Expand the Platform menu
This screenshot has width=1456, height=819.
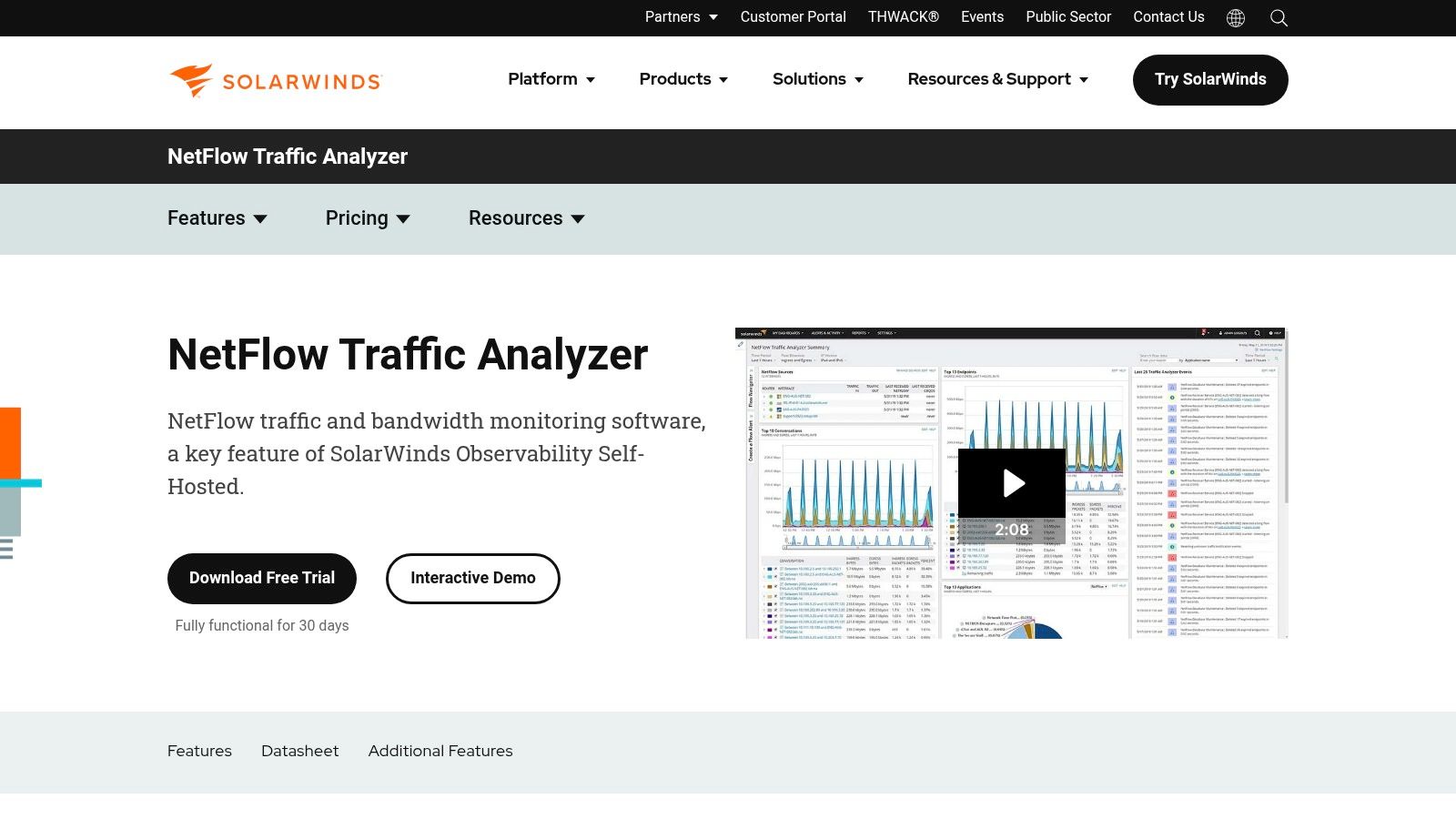pyautogui.click(x=550, y=79)
